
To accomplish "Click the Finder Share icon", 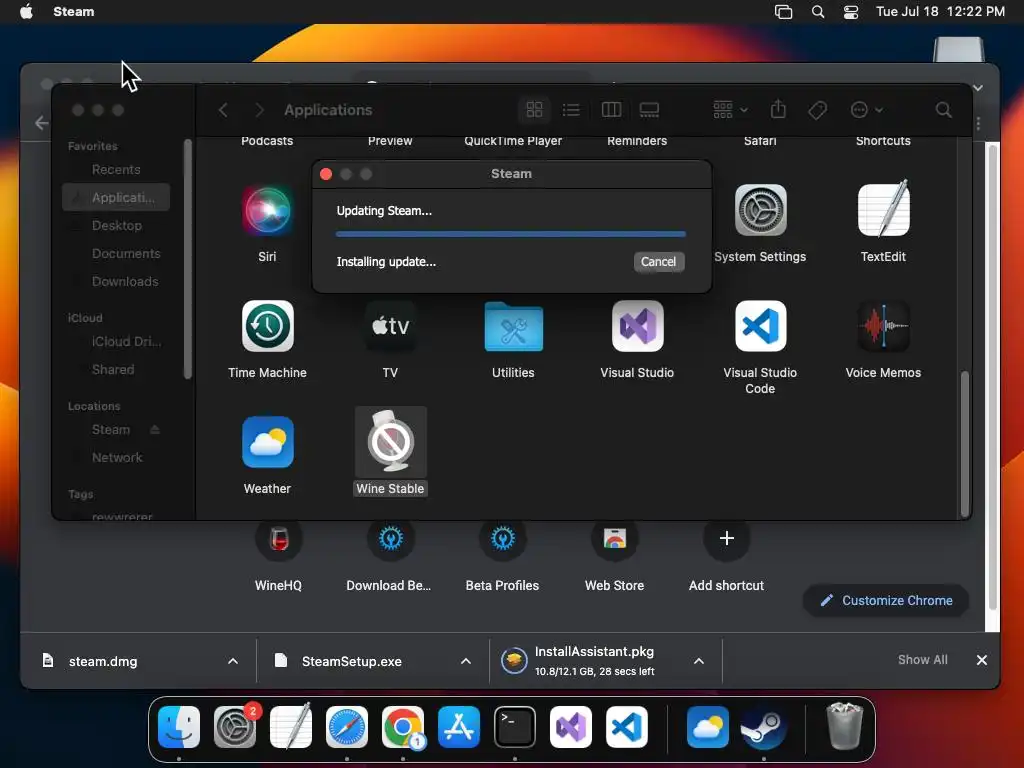I will 778,109.
